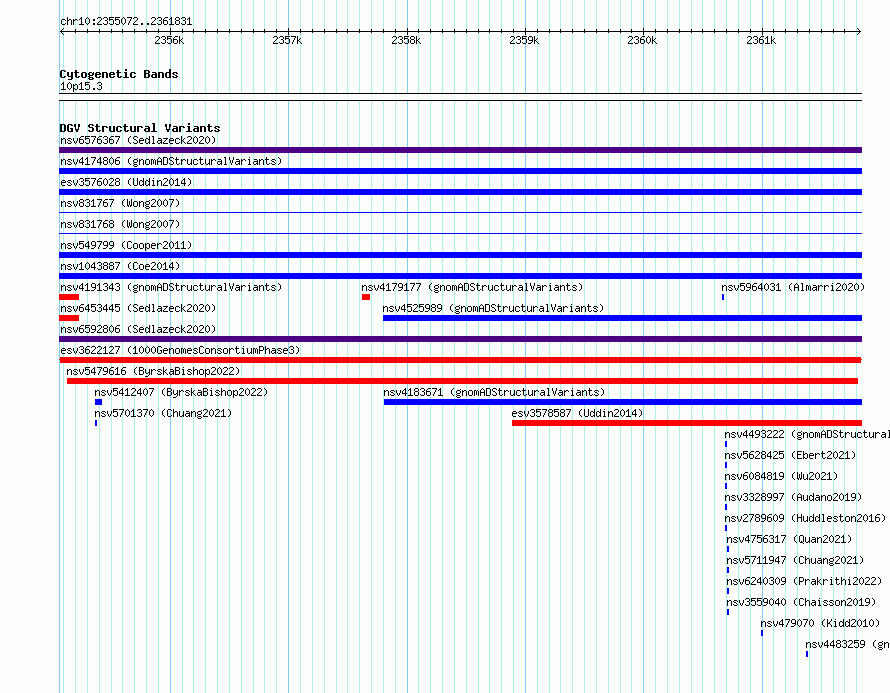The width and height of the screenshot is (890, 693).
Task: Click the nsv6576367 (Sedlazeck2020) variant label
Action: coord(138,140)
